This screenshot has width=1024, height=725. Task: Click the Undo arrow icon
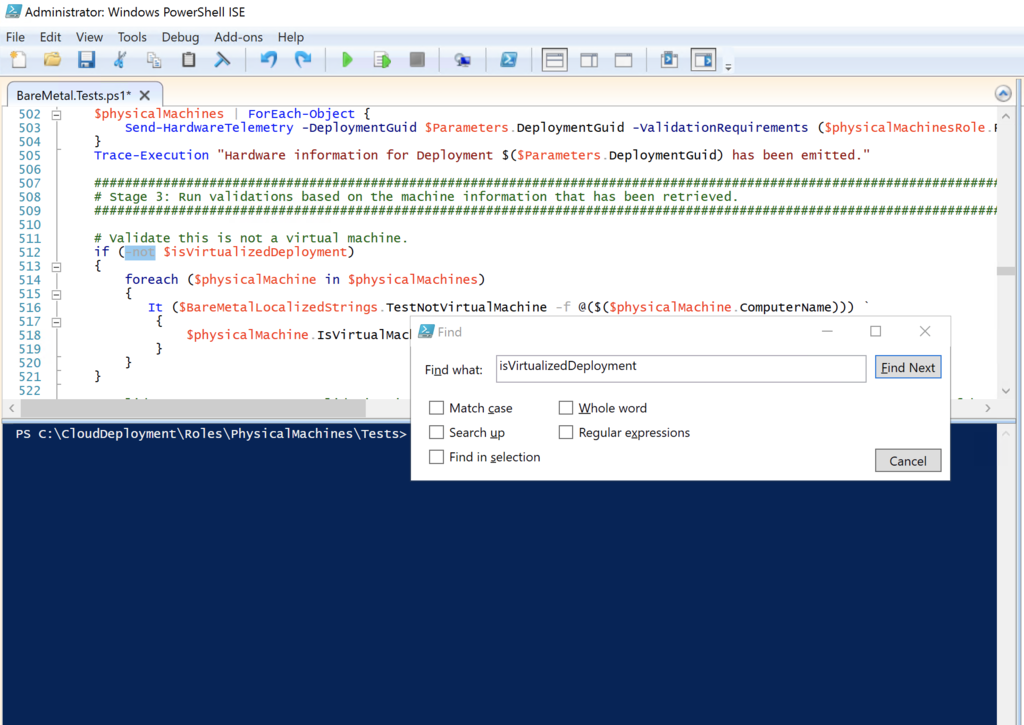coord(268,60)
